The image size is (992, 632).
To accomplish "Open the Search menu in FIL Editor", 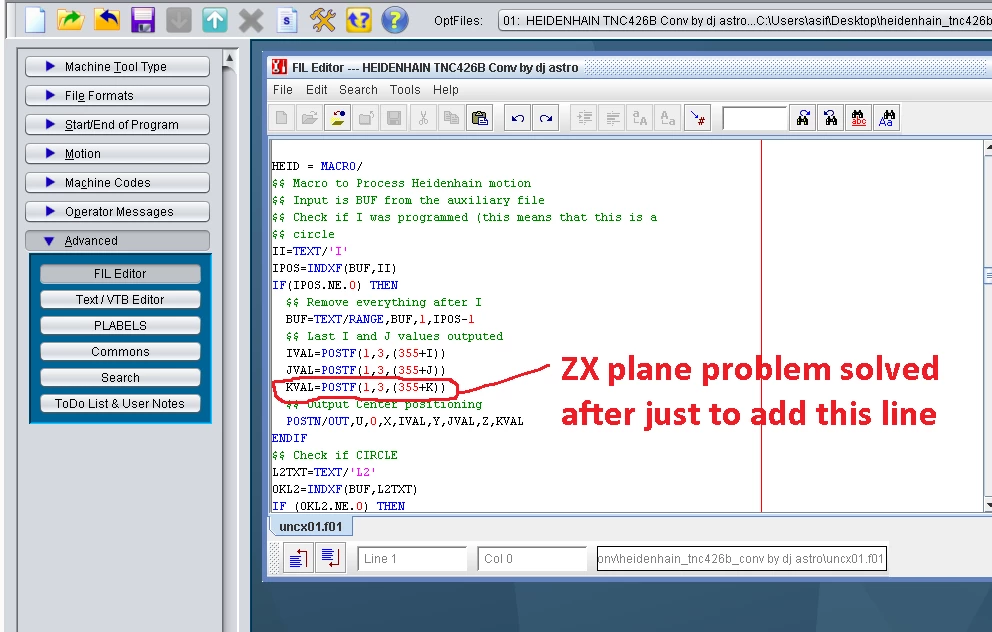I will click(358, 90).
